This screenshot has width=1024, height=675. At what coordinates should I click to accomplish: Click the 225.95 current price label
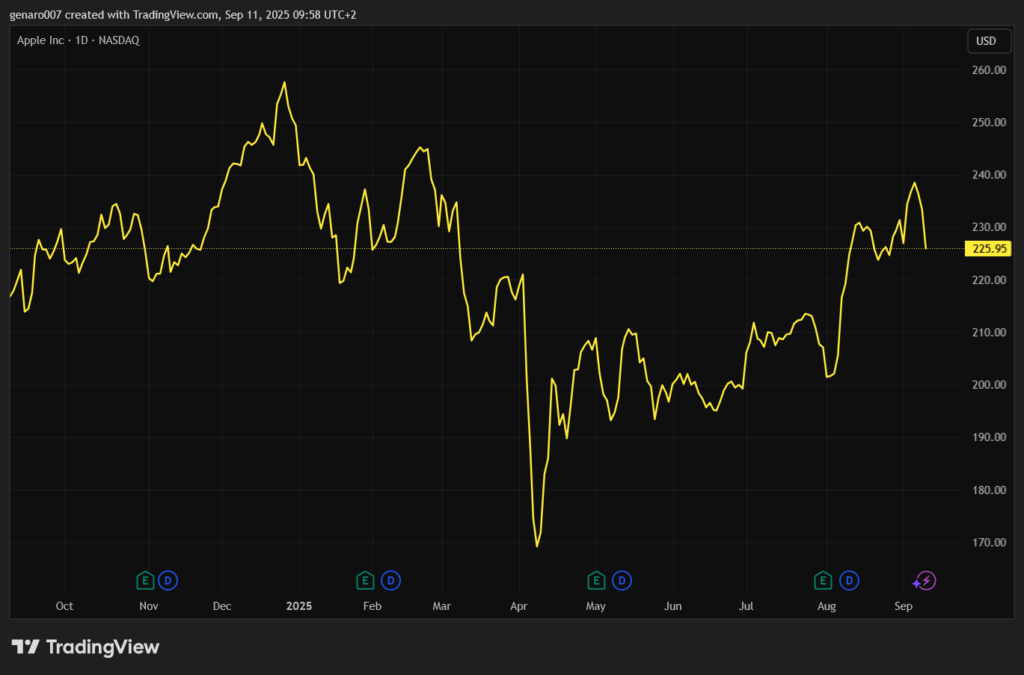click(x=986, y=249)
